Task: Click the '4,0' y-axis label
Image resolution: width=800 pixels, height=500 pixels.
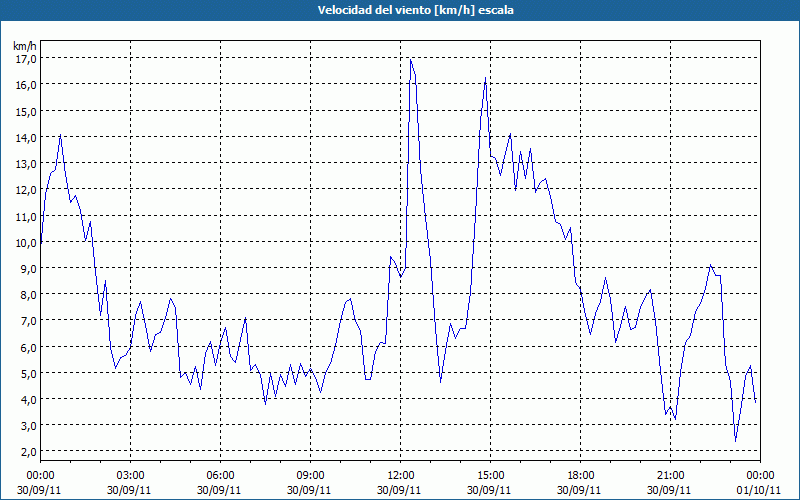Action: (28, 400)
